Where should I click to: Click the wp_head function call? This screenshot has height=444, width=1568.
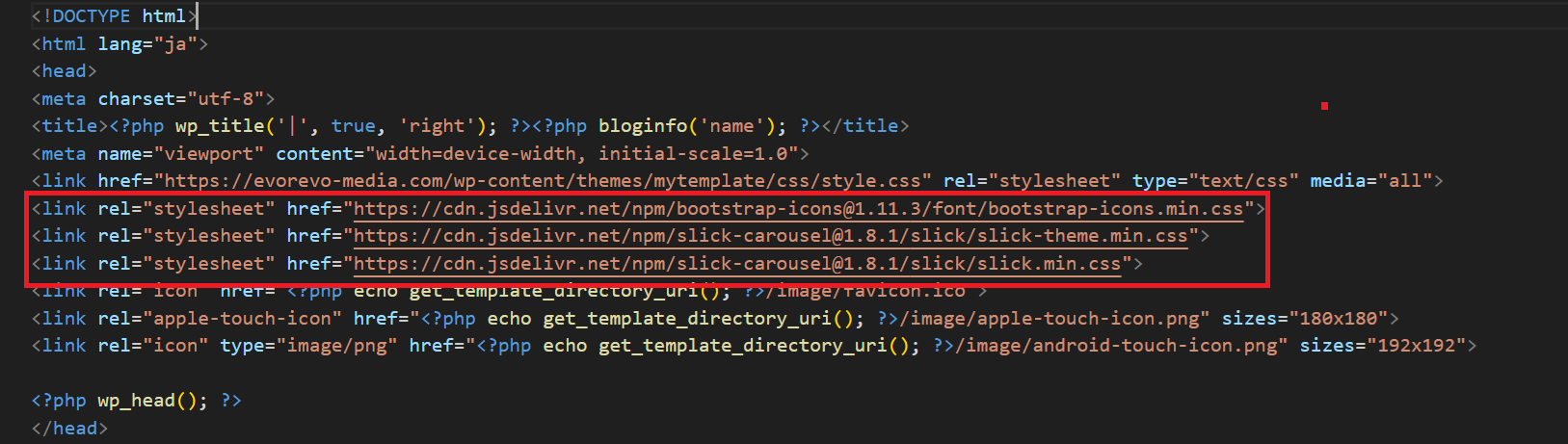(x=150, y=401)
